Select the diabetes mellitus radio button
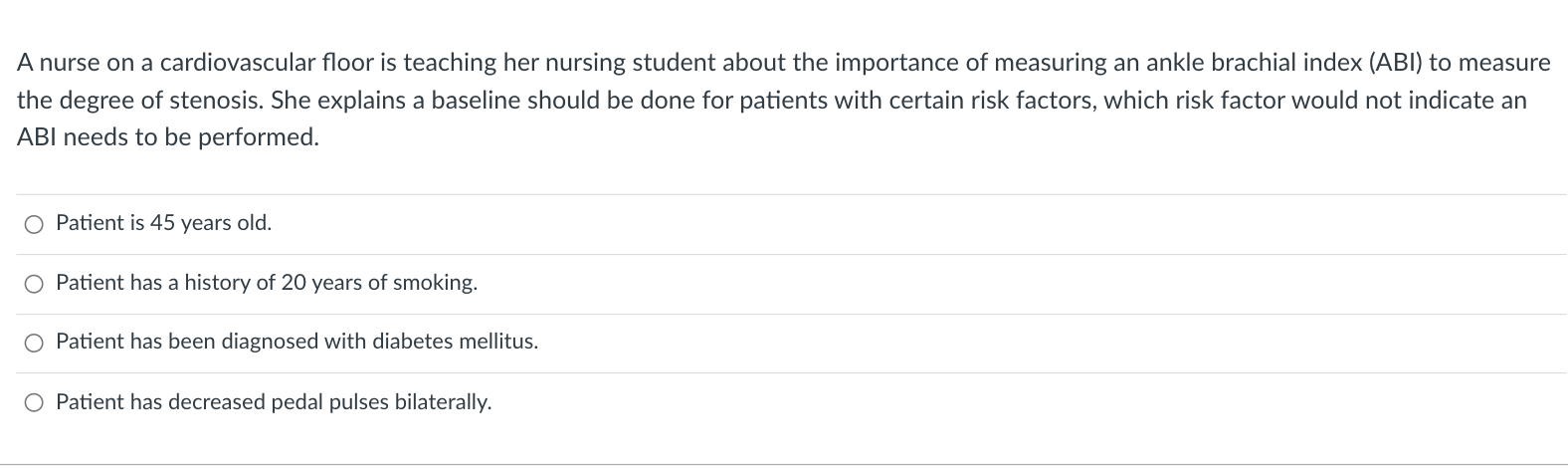 [x=34, y=343]
